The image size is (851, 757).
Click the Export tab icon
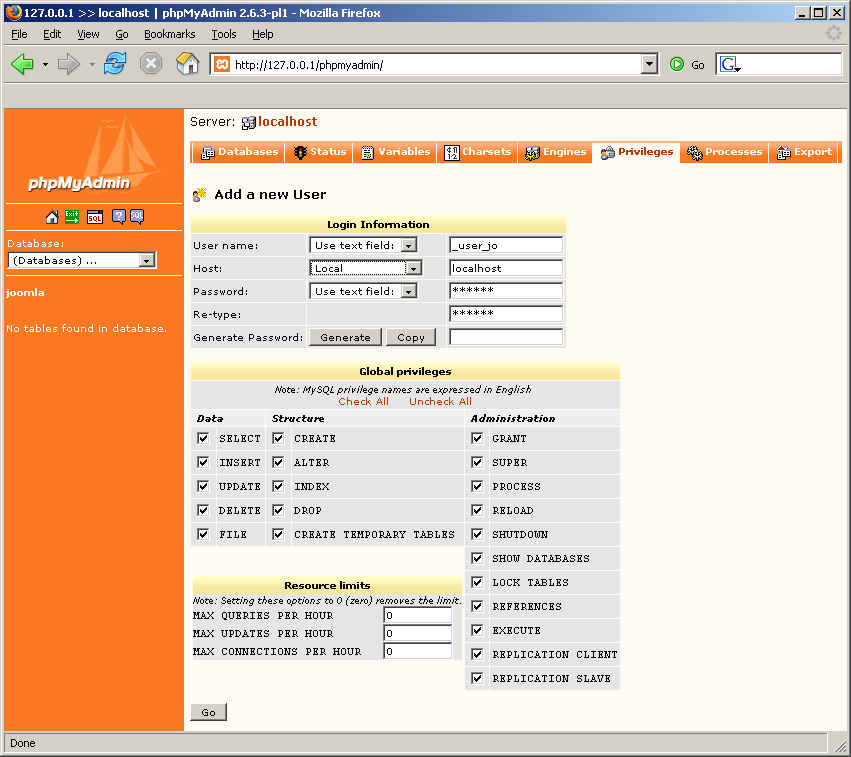coord(785,152)
